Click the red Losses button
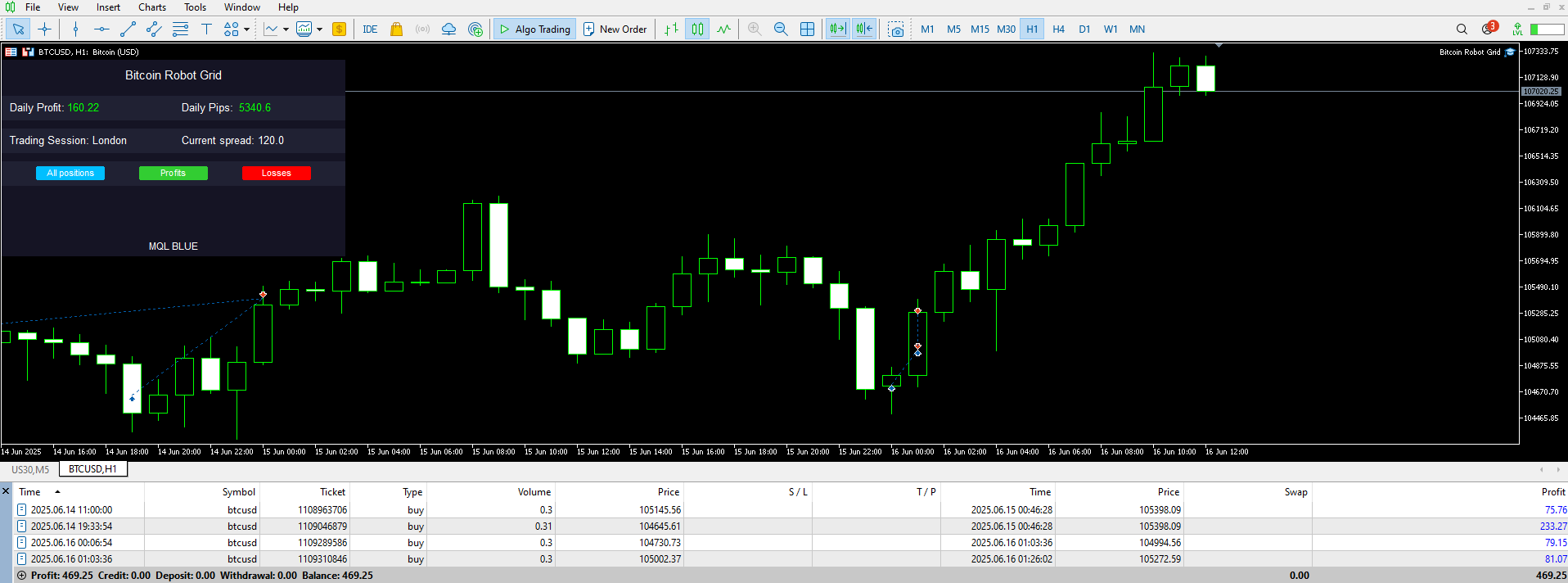This screenshot has width=1568, height=583. [277, 173]
